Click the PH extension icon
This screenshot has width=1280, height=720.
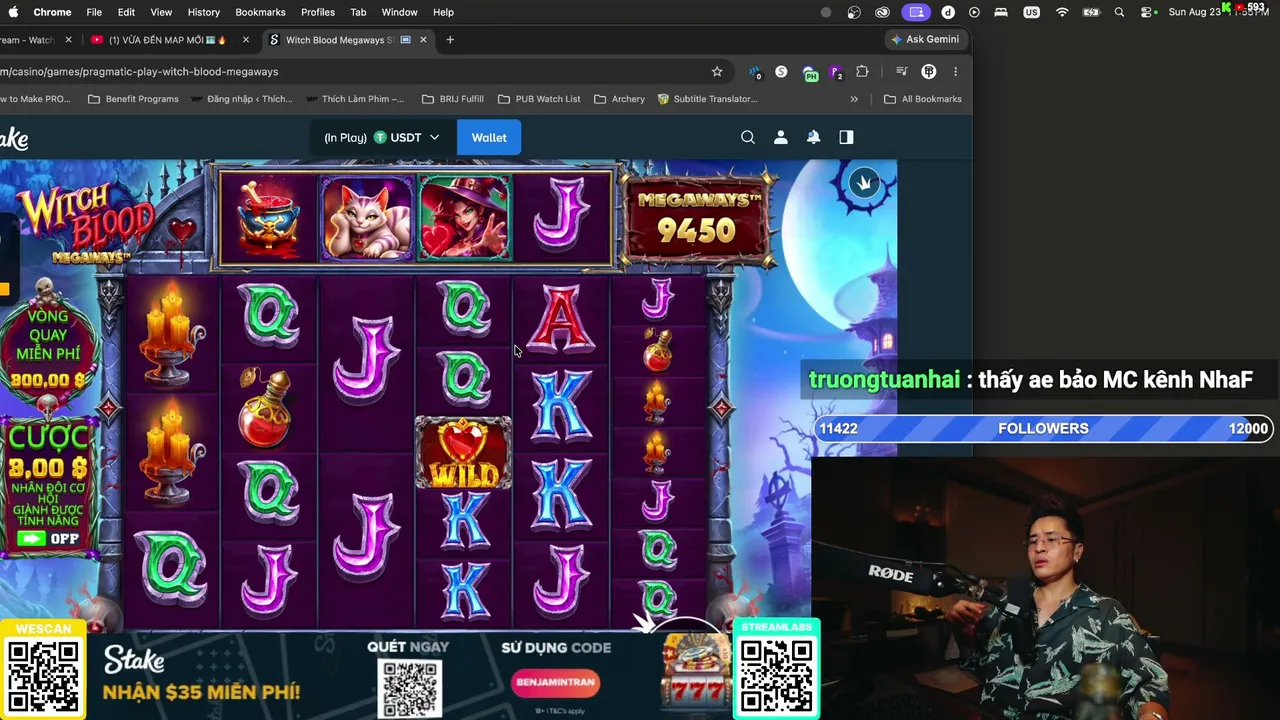tap(810, 72)
